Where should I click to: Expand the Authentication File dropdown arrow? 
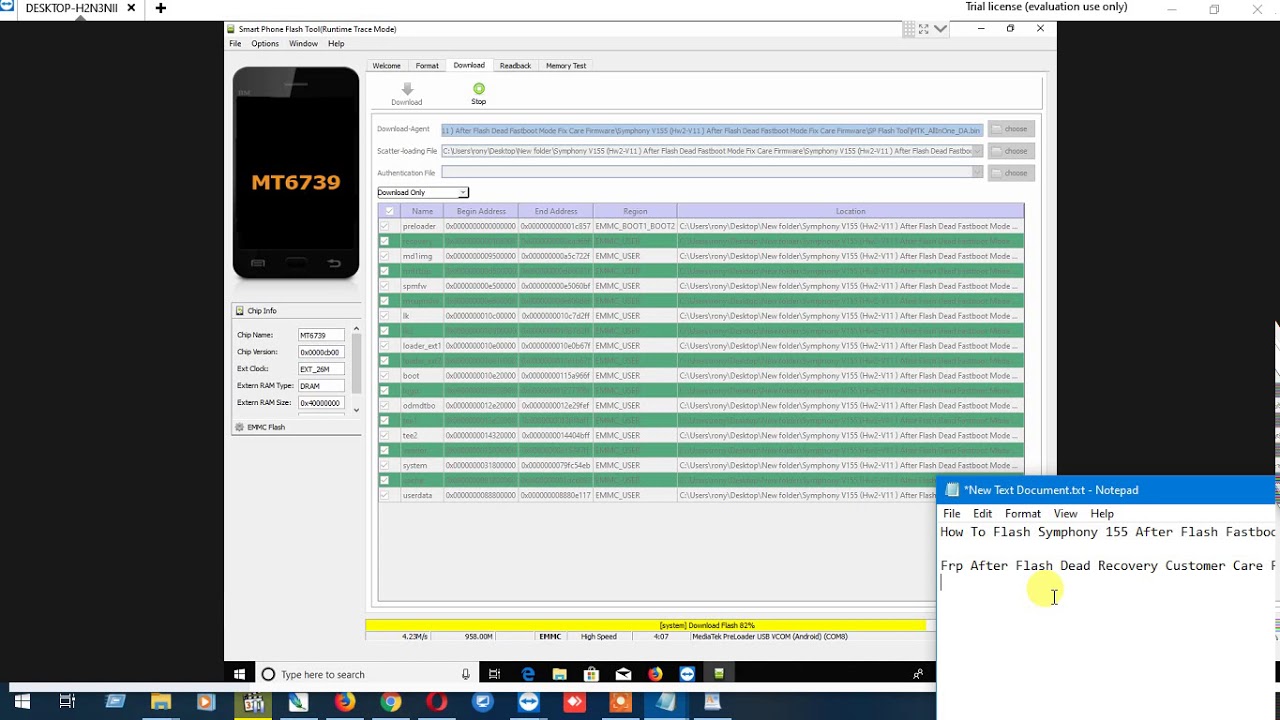(x=977, y=172)
